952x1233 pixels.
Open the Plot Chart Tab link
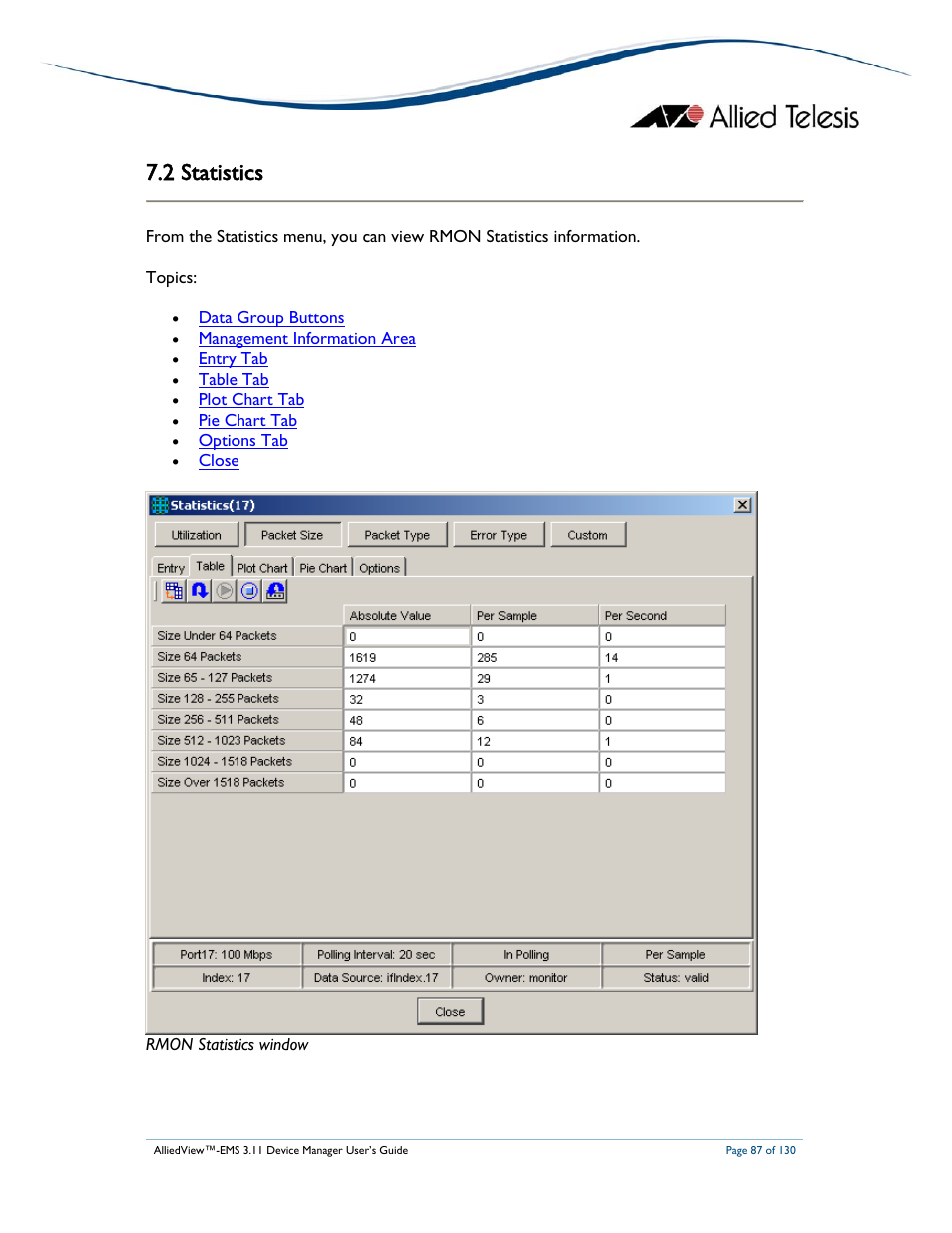pyautogui.click(x=251, y=400)
